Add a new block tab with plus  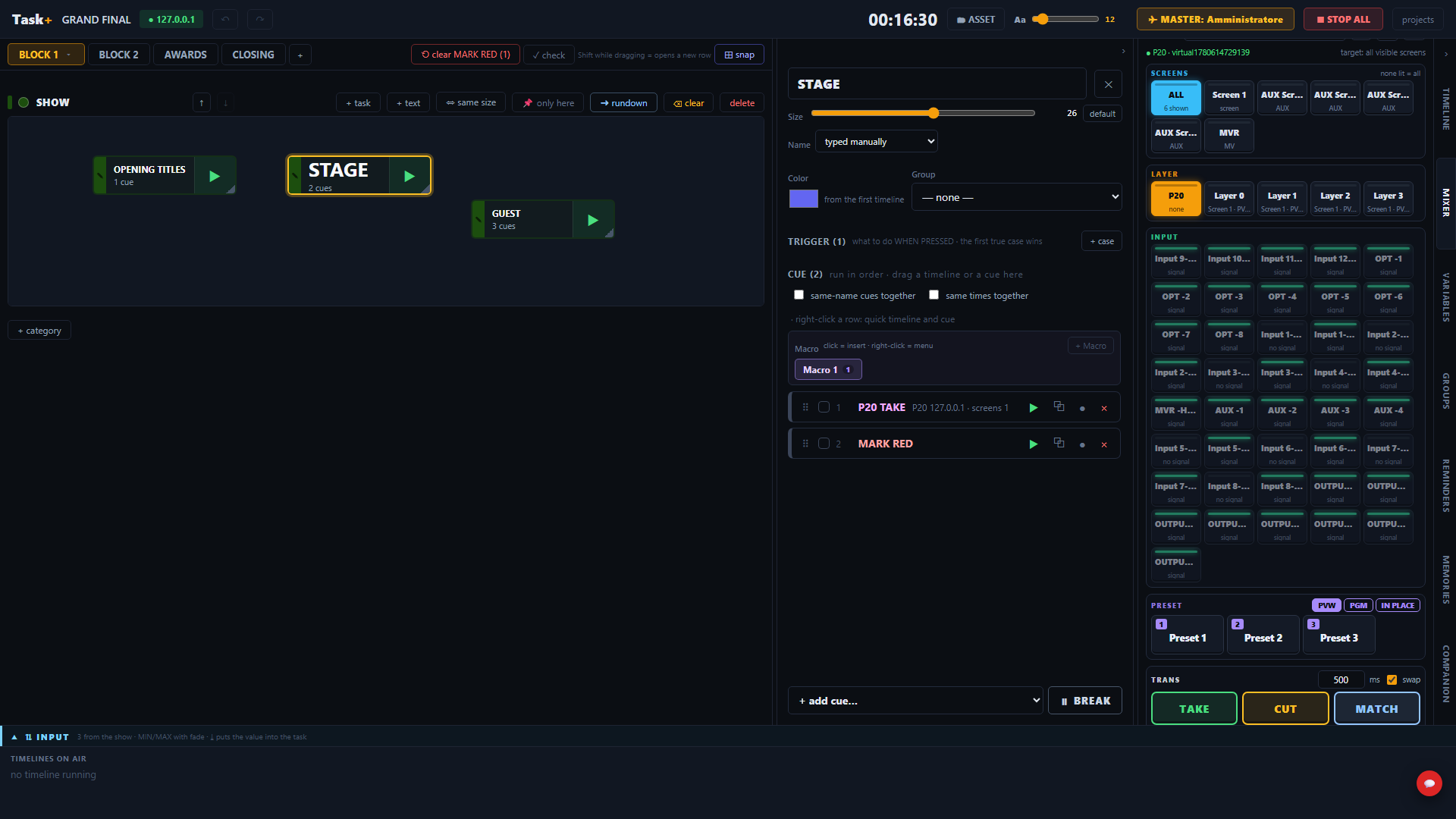coord(300,55)
